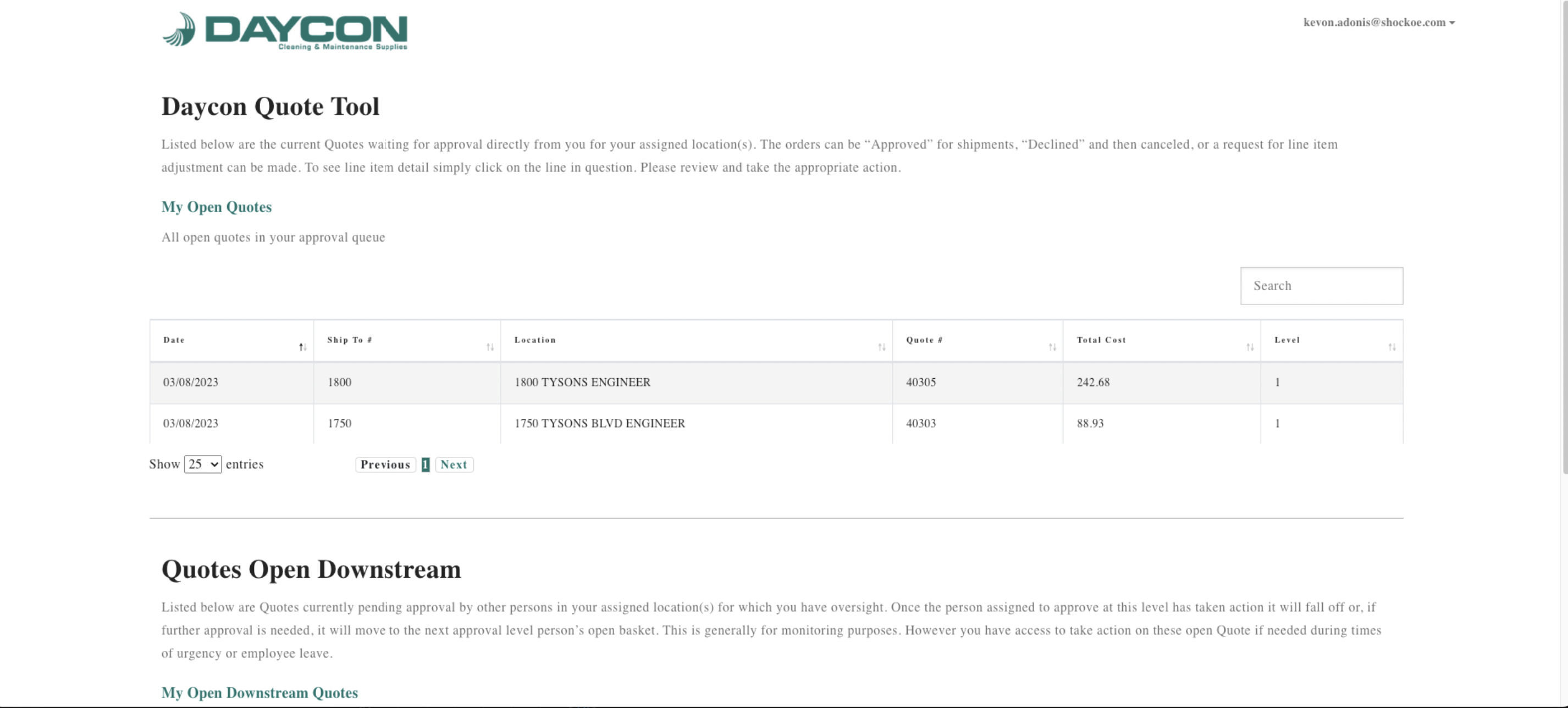Image resolution: width=1568 pixels, height=708 pixels.
Task: Open kevon.adonis@shockoe.com account dropdown
Action: point(1379,23)
